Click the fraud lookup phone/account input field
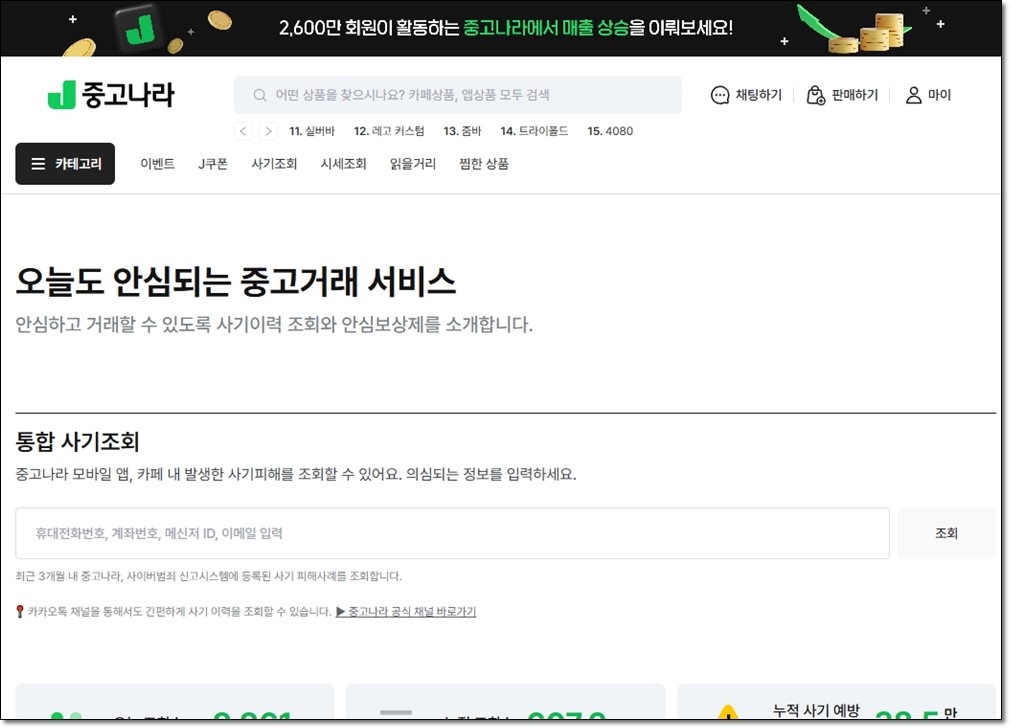 452,533
